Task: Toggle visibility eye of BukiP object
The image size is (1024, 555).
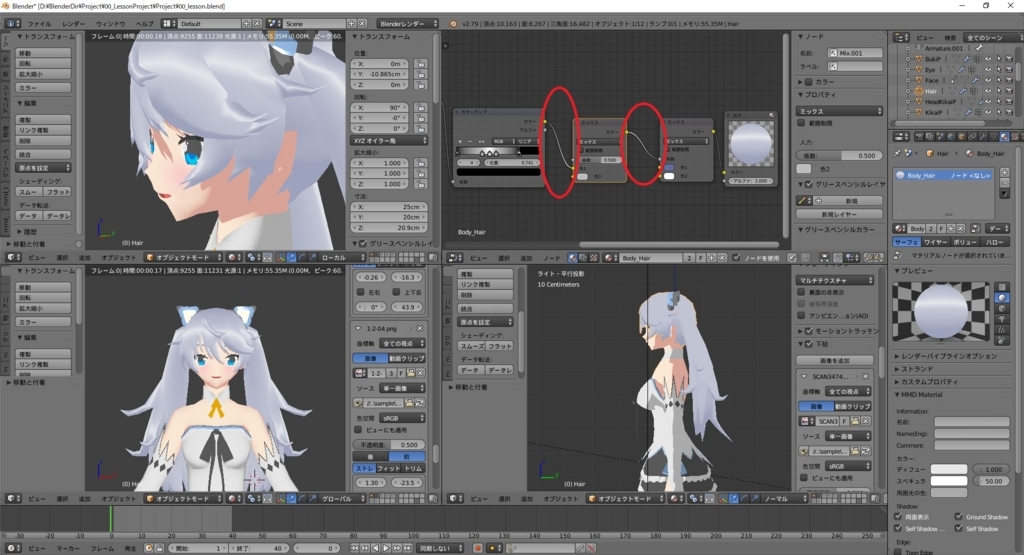Action: click(x=988, y=59)
